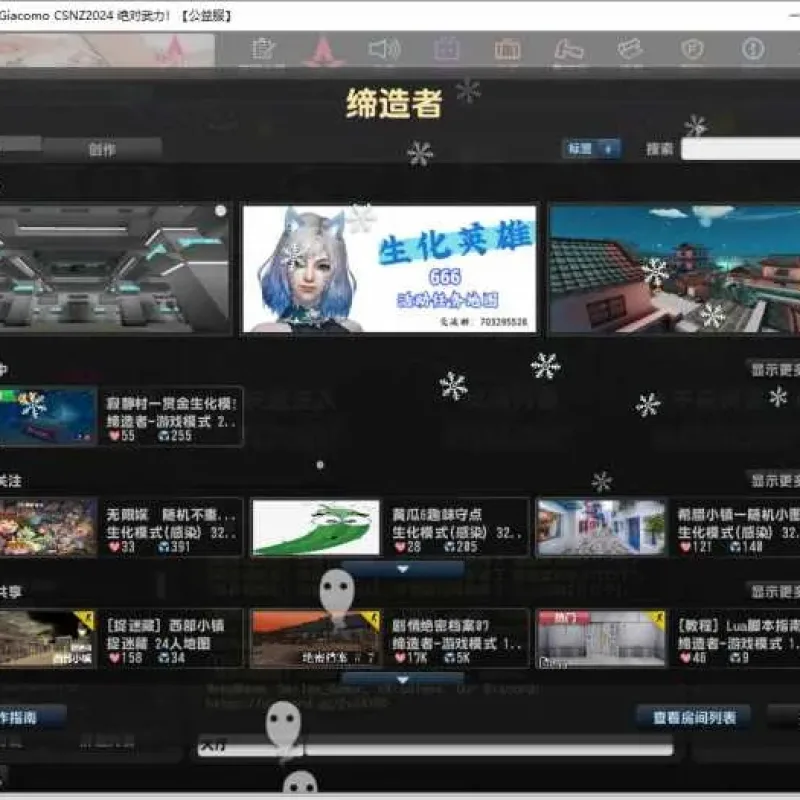Open the 生化英雄 666 featured banner
Viewport: 800px width, 800px height.
pos(389,269)
